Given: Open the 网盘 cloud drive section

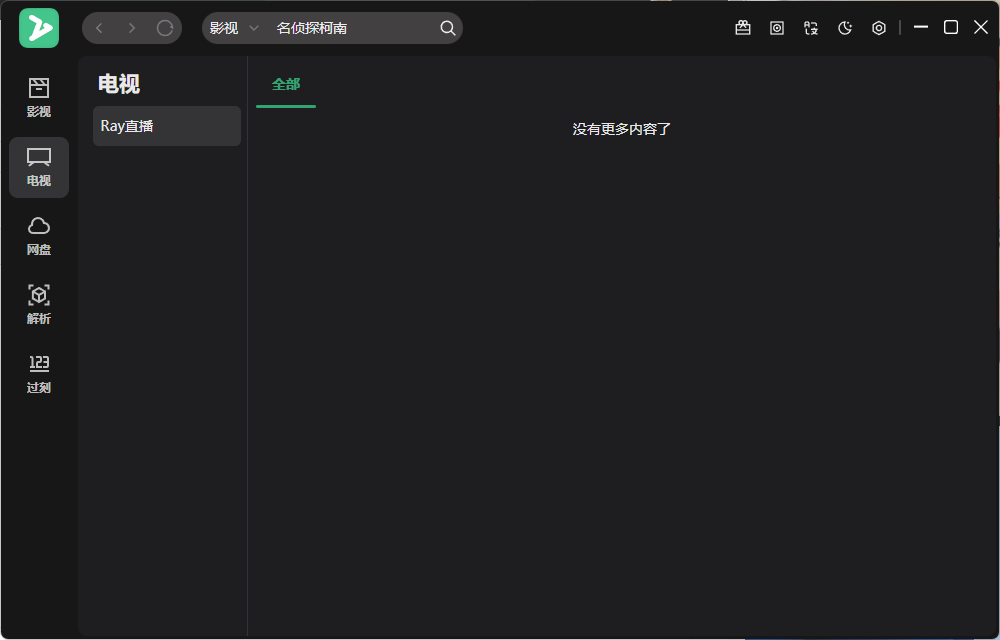Looking at the screenshot, I should click(39, 236).
